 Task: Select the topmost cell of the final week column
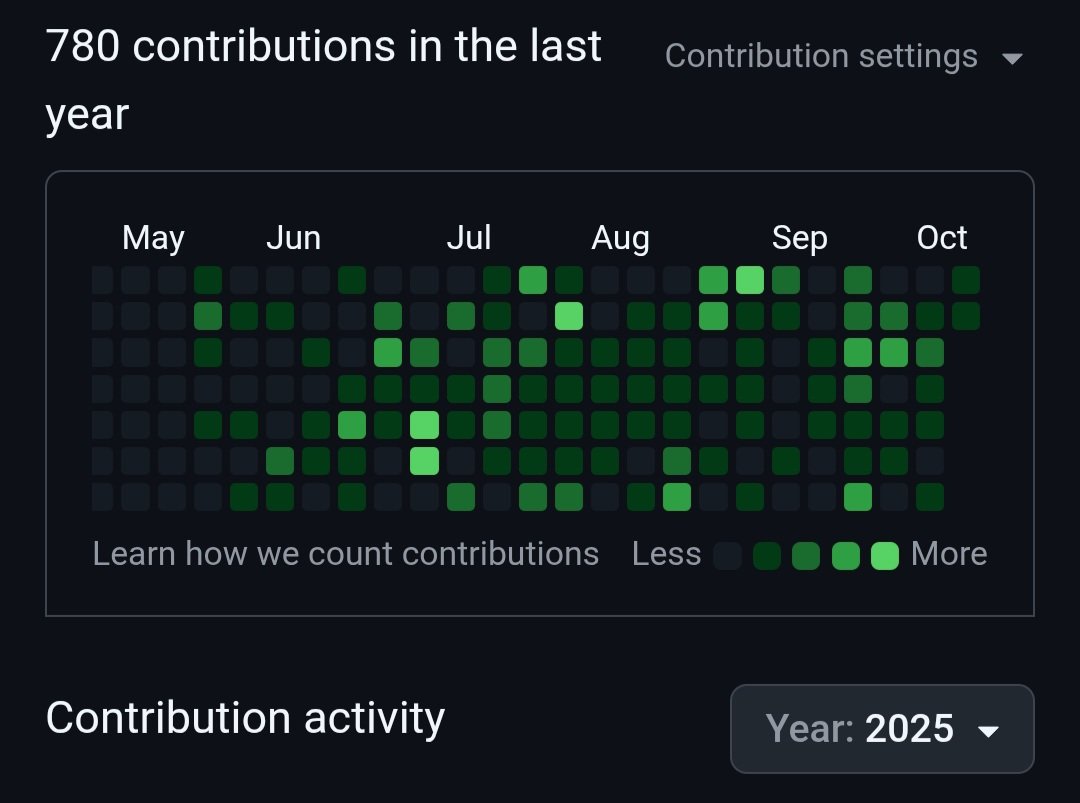click(966, 280)
